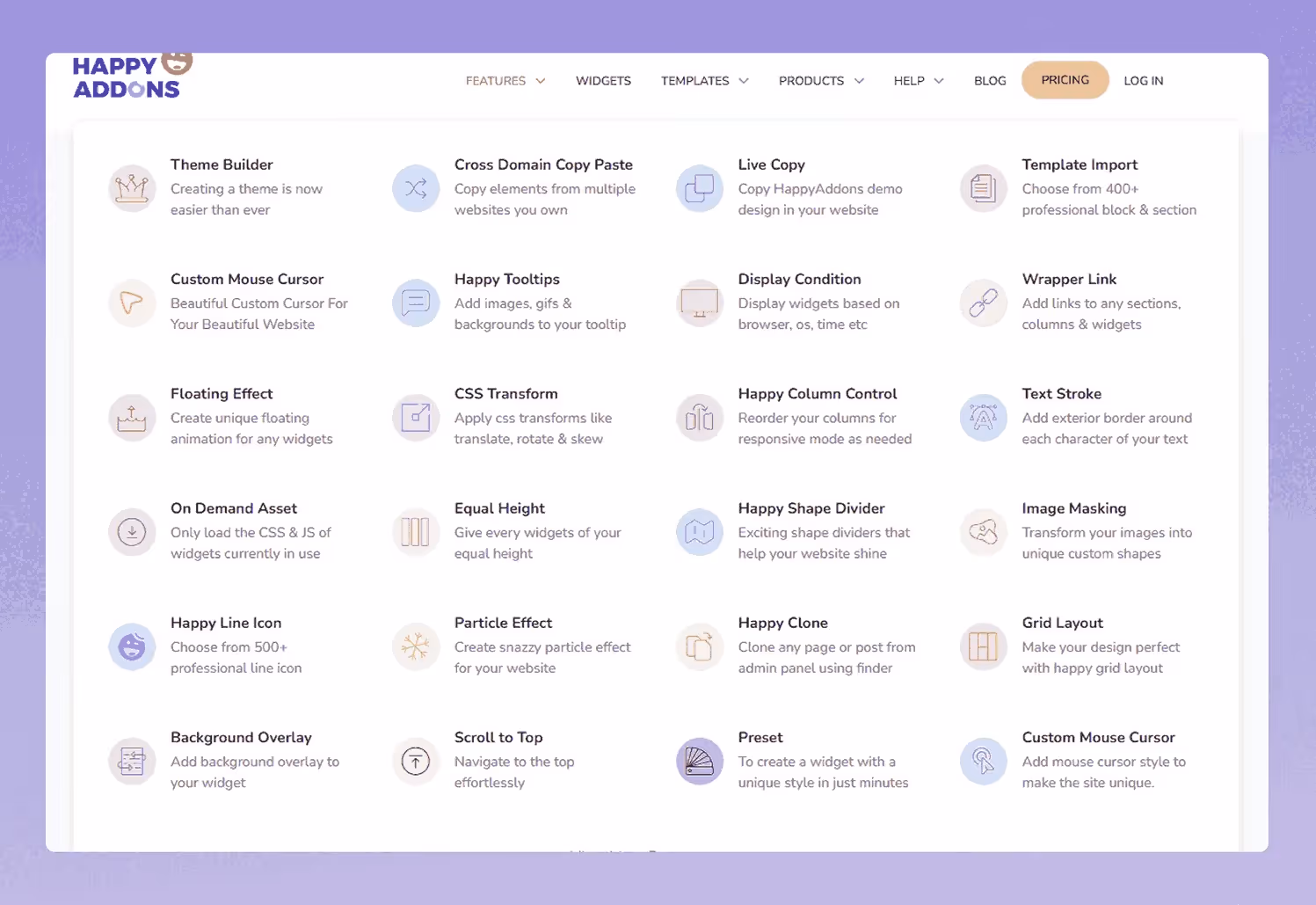Viewport: 1316px width, 905px height.
Task: Click the cursor icon beside 'Beautiful Custom Cursor'
Action: pos(132,303)
